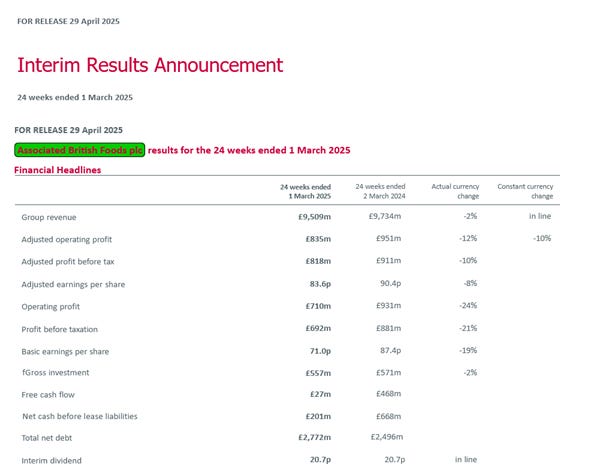The image size is (602, 470).
Task: Click the -10% constant currency value for adjusted operating profit
Action: point(542,238)
